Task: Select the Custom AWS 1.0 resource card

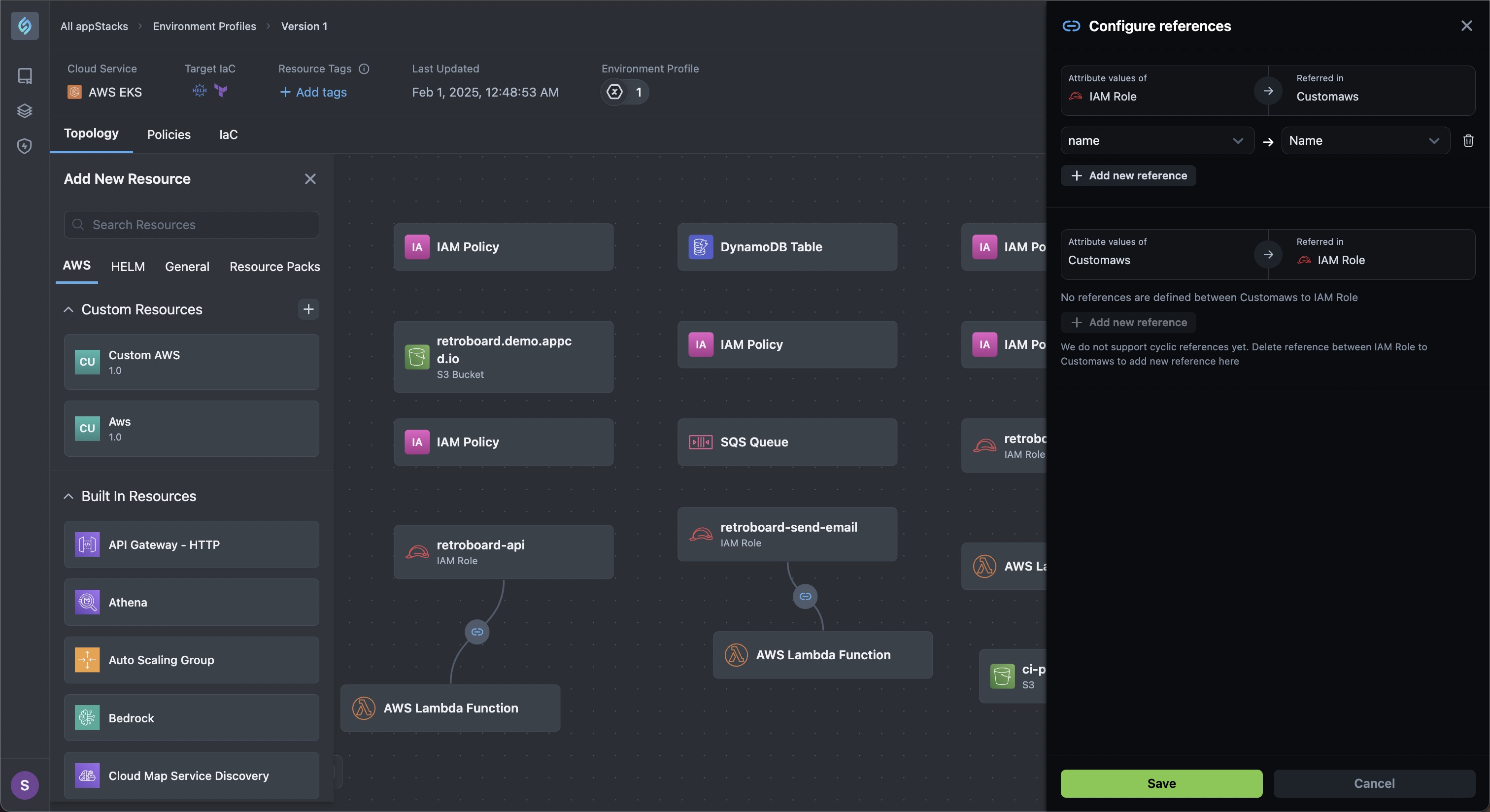Action: [192, 362]
